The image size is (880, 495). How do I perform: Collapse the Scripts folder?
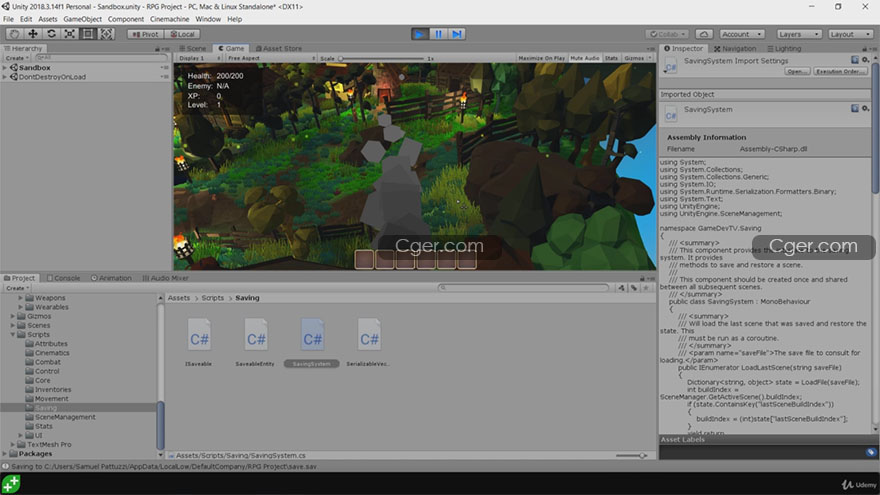[x=12, y=334]
